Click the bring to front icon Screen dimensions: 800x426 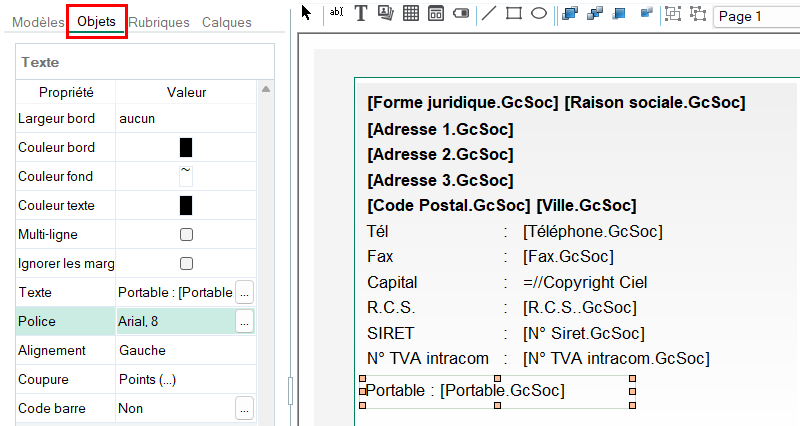point(569,13)
